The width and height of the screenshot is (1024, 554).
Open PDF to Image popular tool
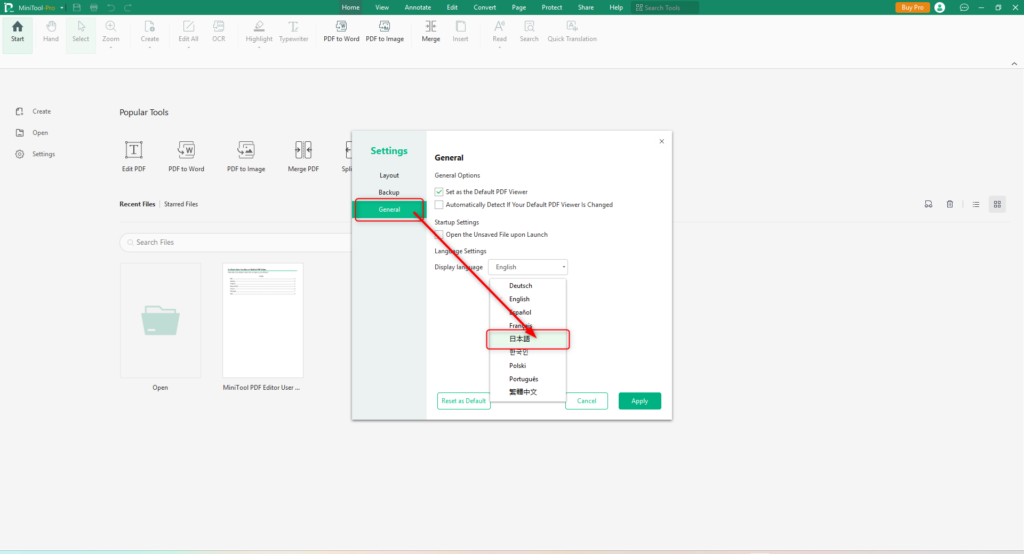(x=246, y=155)
